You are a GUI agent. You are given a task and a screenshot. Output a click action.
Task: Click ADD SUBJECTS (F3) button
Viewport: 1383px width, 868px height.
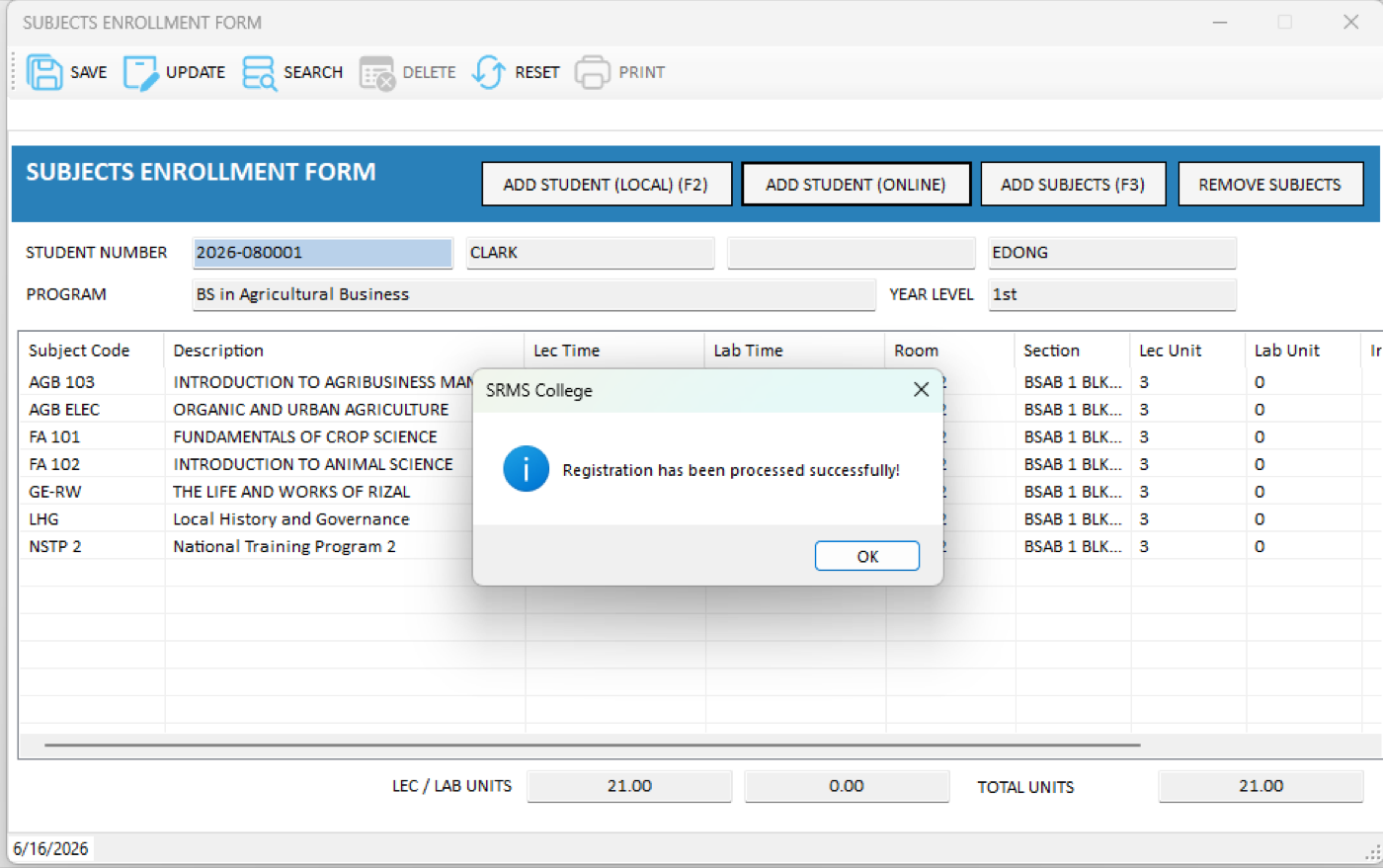coord(1073,185)
